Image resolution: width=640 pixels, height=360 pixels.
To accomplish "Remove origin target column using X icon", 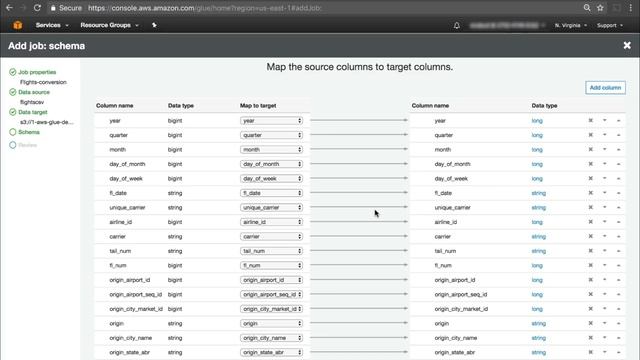I will (x=590, y=323).
